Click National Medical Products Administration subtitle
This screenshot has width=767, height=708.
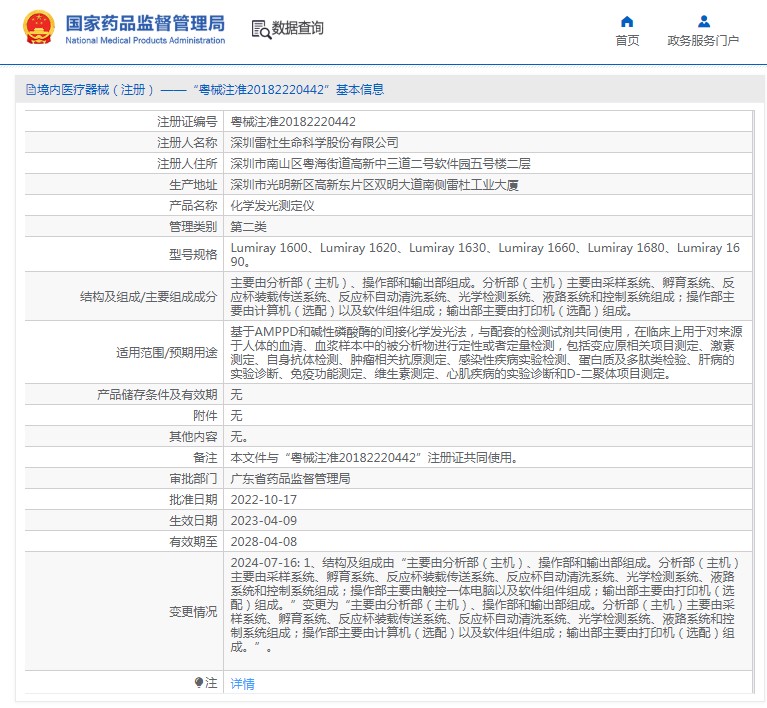click(145, 41)
